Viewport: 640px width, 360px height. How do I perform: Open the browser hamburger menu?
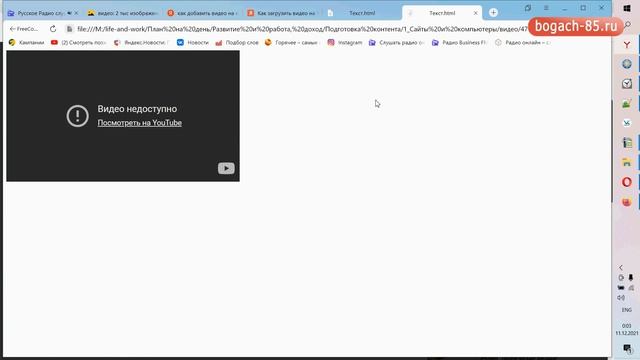(546, 8)
